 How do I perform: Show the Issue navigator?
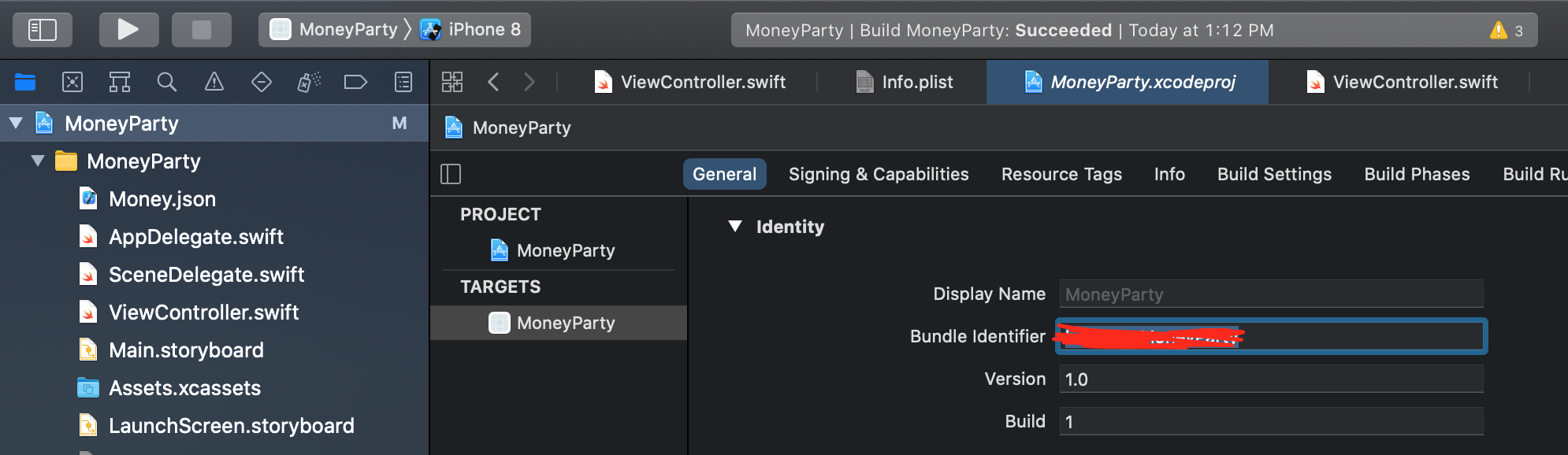click(214, 82)
